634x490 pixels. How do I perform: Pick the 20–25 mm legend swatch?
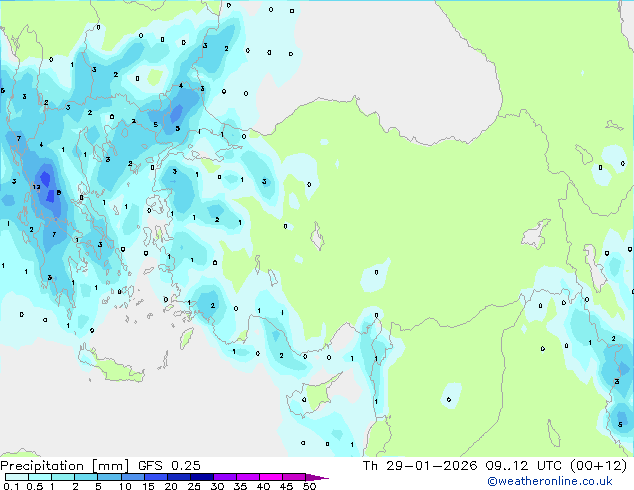coord(179,477)
